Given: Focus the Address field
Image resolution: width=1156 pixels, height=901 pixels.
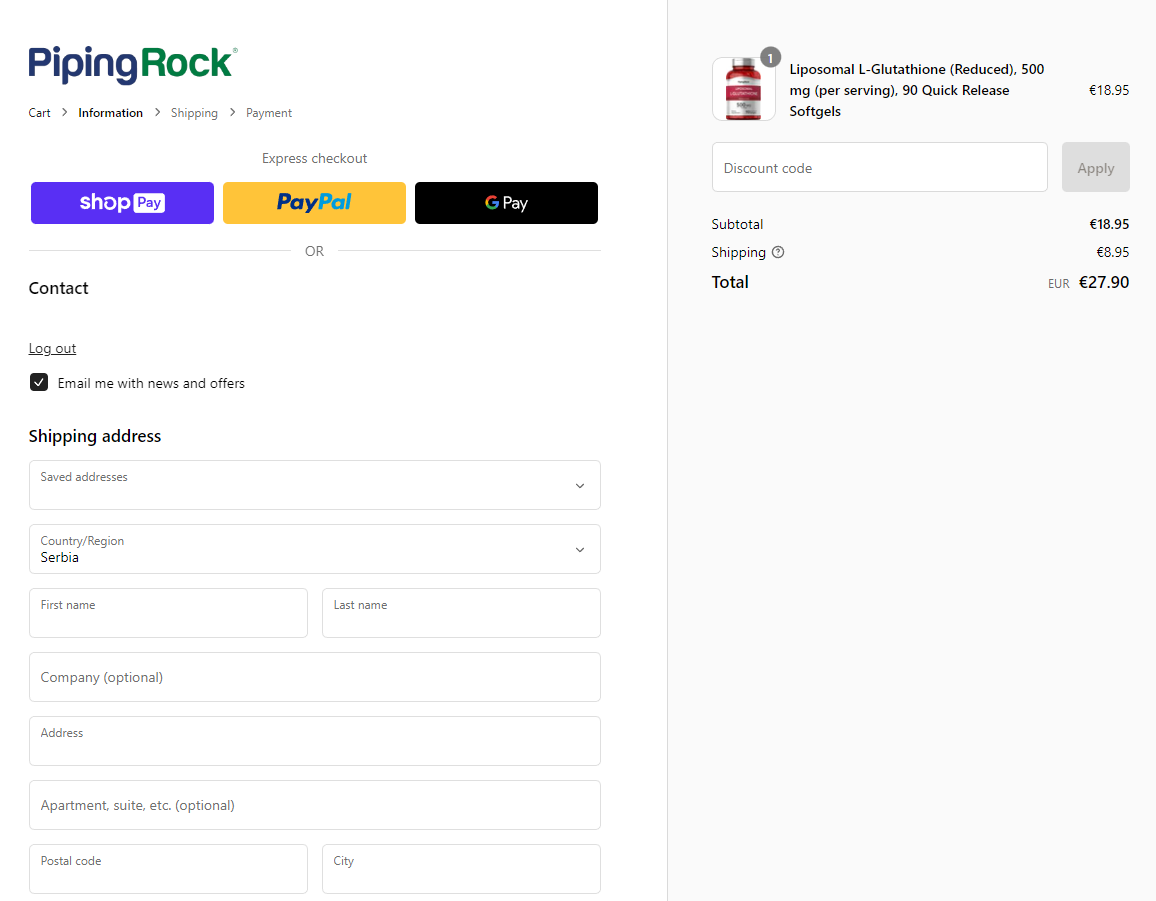Looking at the screenshot, I should coord(315,741).
